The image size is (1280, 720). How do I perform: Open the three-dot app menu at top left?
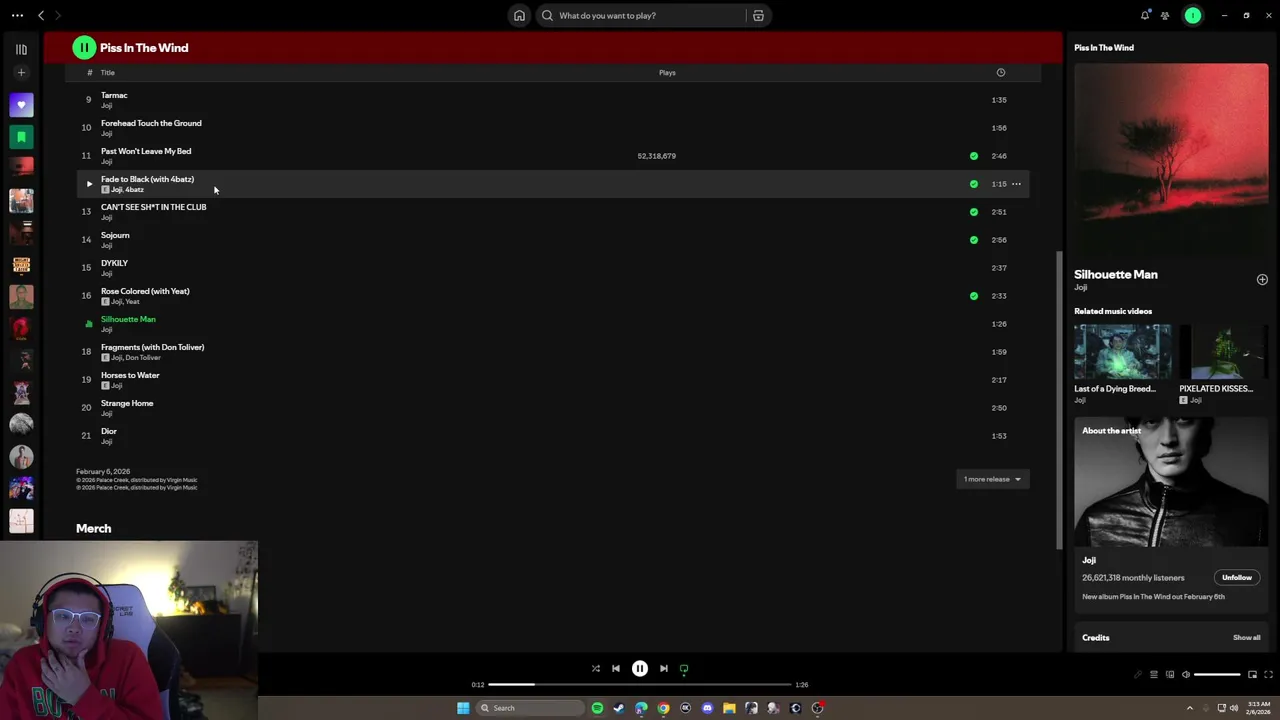tap(17, 15)
